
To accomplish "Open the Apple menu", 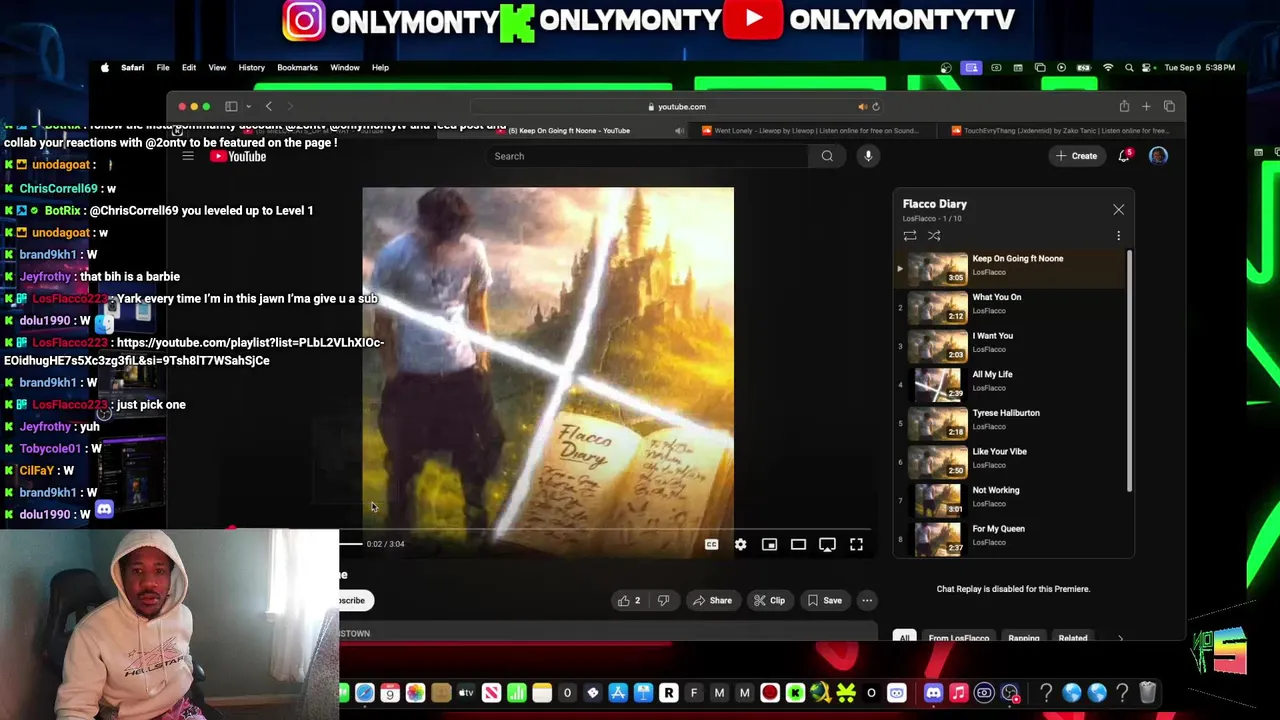I will coord(105,68).
